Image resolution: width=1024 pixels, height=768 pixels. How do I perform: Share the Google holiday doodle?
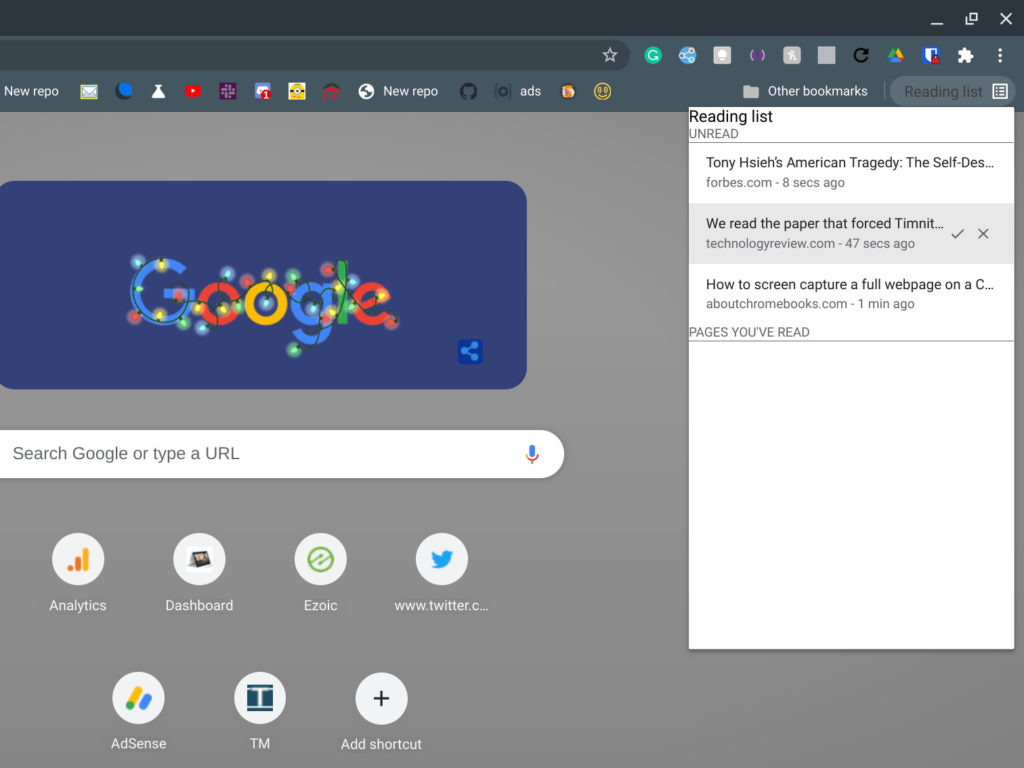(470, 351)
